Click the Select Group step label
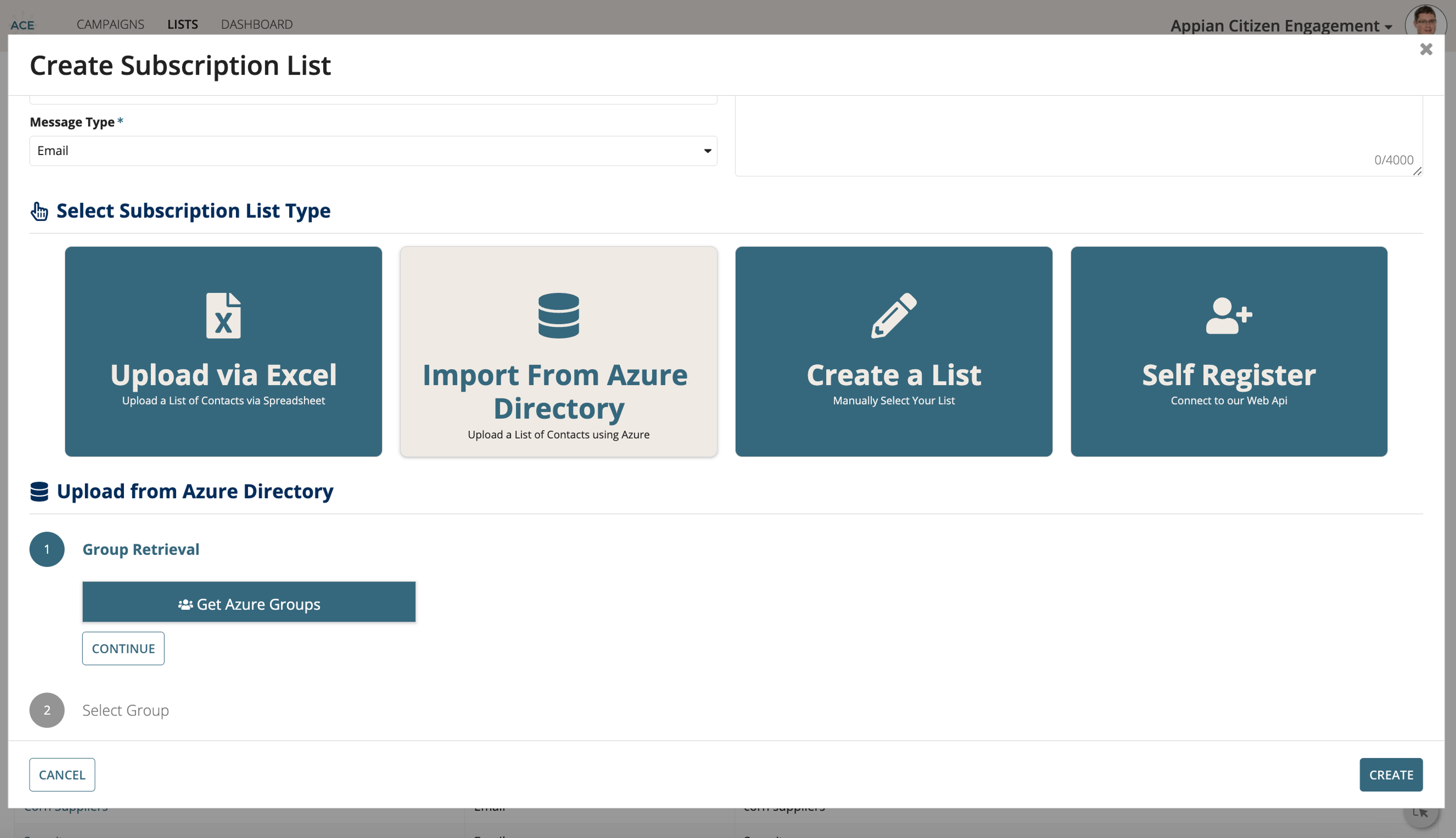Viewport: 1456px width, 838px height. tap(126, 710)
